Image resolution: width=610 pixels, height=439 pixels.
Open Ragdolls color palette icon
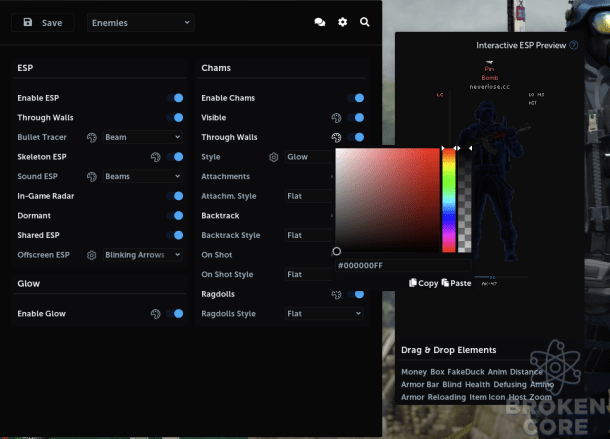[336, 295]
